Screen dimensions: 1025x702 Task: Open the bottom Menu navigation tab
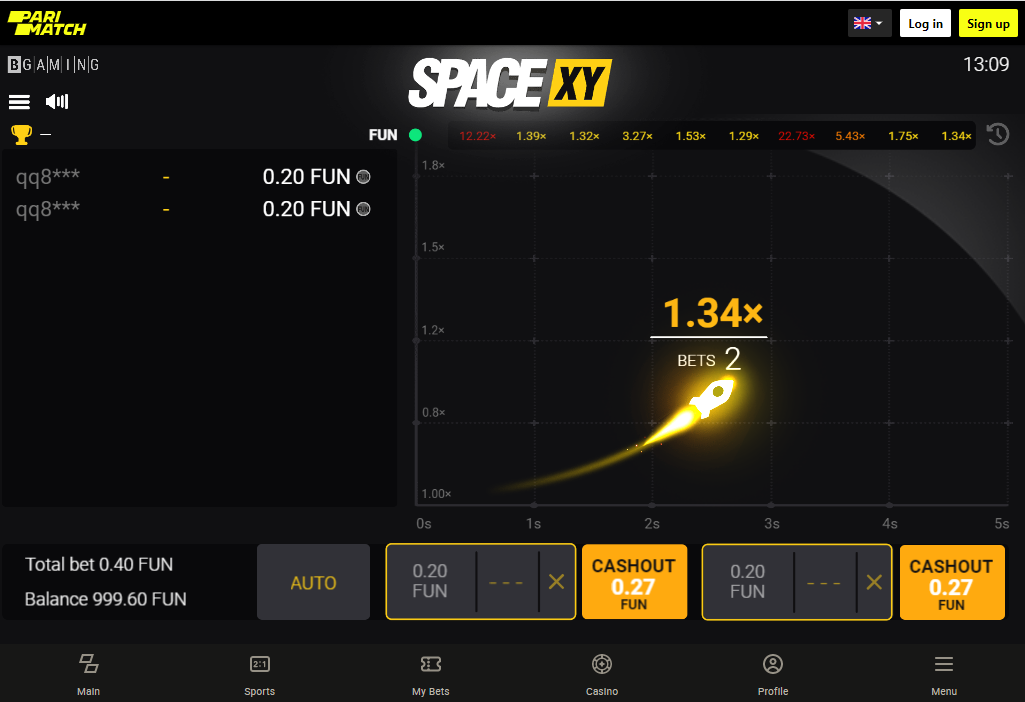coord(944,674)
